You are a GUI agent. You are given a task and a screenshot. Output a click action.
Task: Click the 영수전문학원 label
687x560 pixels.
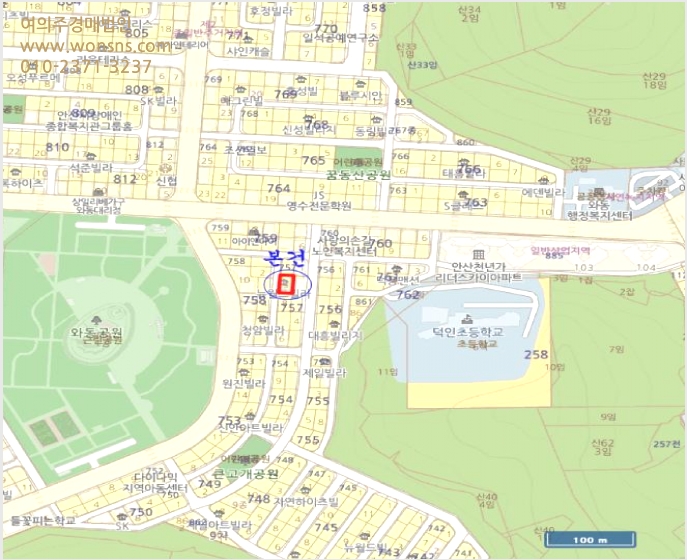click(319, 205)
